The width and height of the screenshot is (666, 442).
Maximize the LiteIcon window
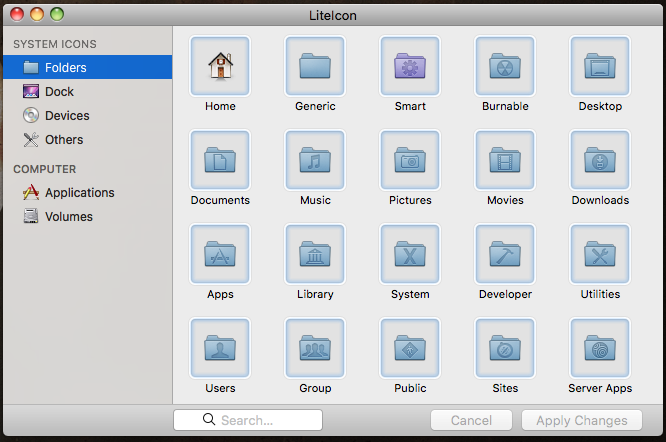pyautogui.click(x=57, y=14)
